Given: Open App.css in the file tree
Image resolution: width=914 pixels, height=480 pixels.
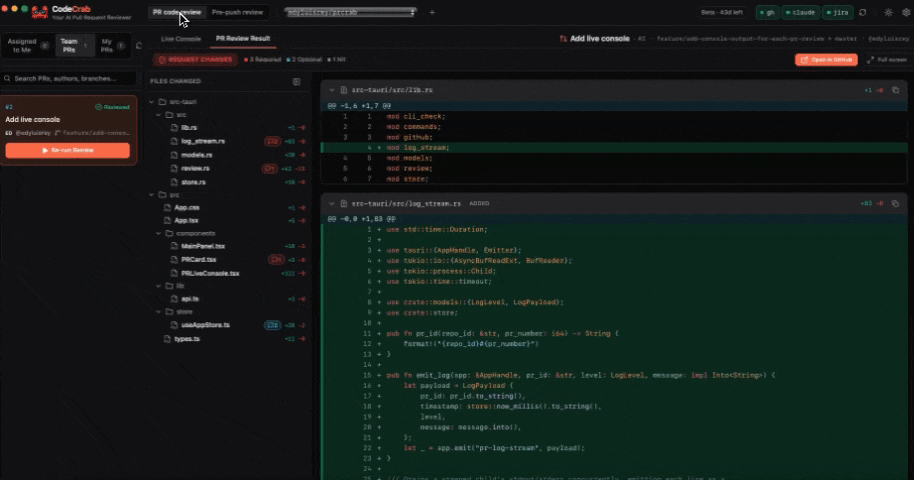Looking at the screenshot, I should coord(187,208).
